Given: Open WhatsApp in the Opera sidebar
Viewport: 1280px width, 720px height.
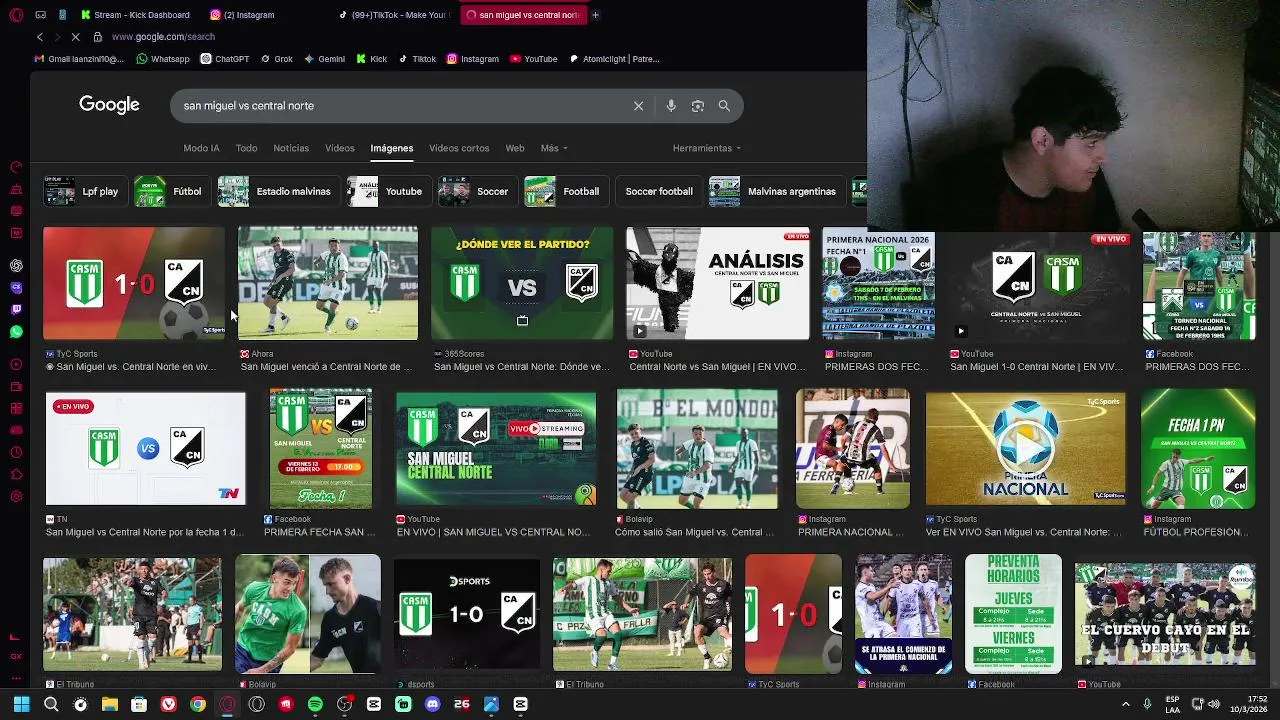Looking at the screenshot, I should (x=16, y=331).
